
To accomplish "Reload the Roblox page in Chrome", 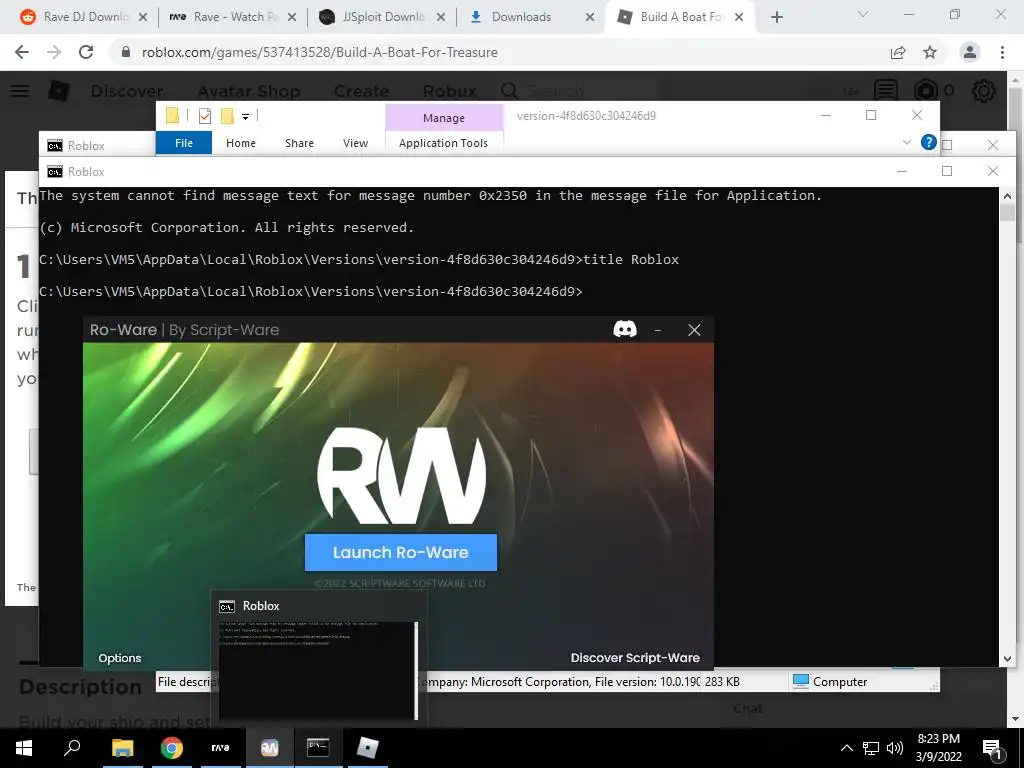I will tap(86, 52).
